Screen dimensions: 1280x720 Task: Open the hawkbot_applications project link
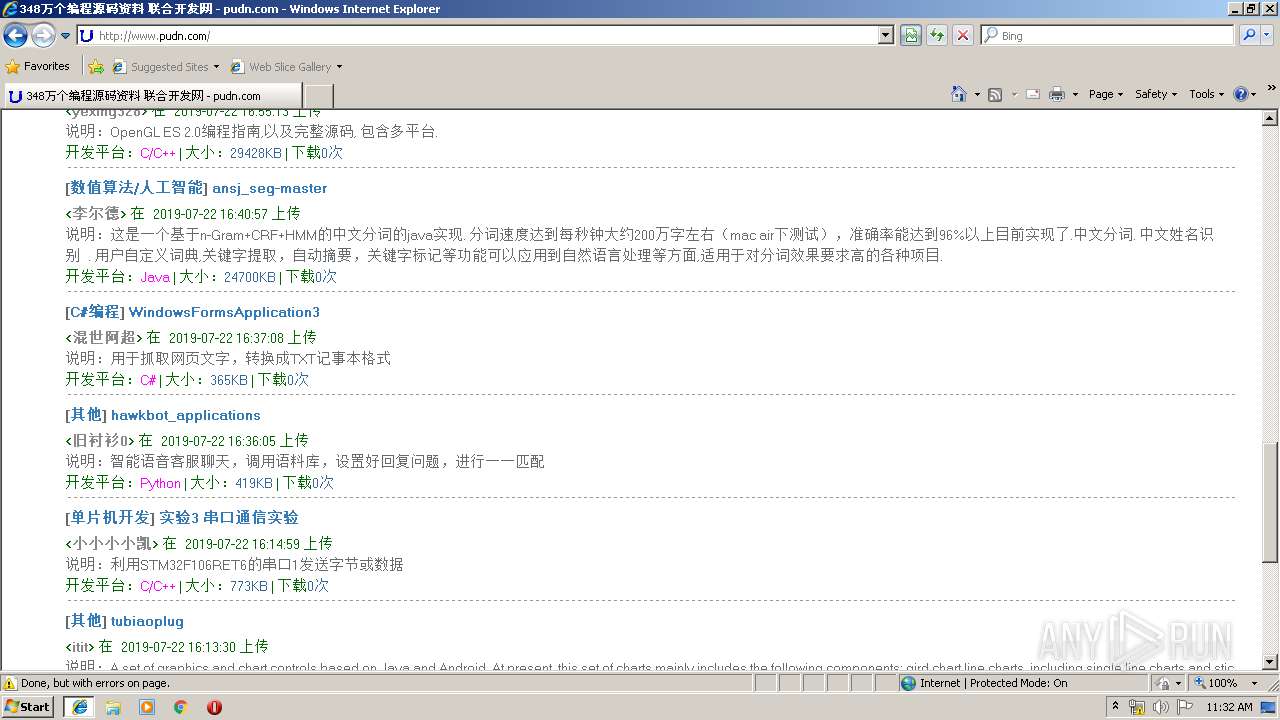[186, 415]
